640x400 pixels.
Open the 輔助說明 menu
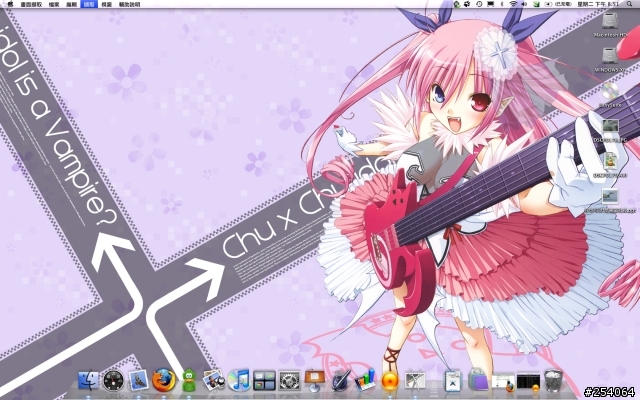coord(129,4)
